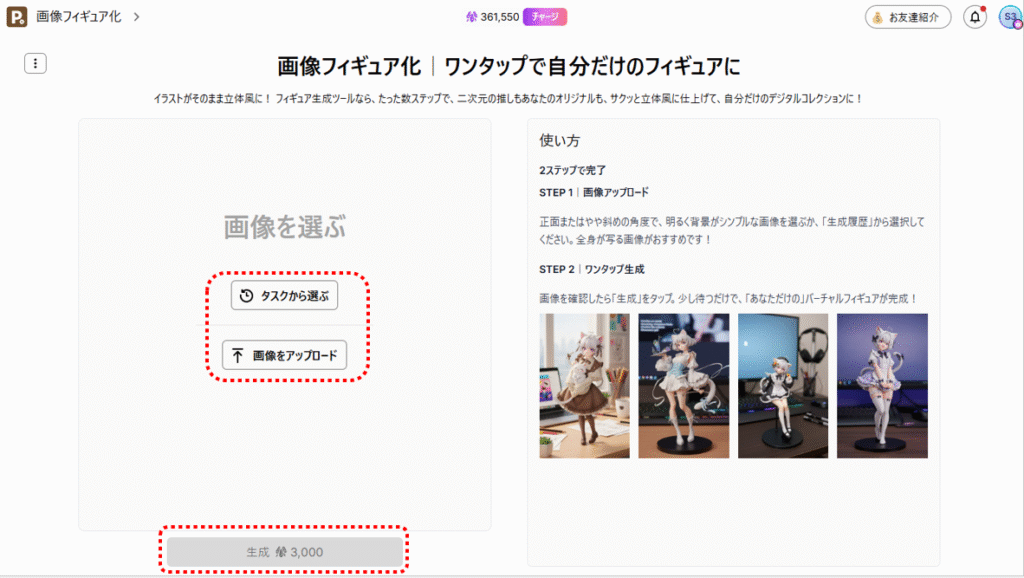Click the 使い方 panel heading

tap(559, 141)
